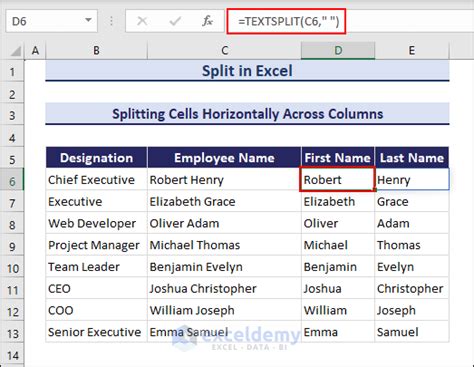Select cell containing 'Grace' last name

click(x=412, y=201)
